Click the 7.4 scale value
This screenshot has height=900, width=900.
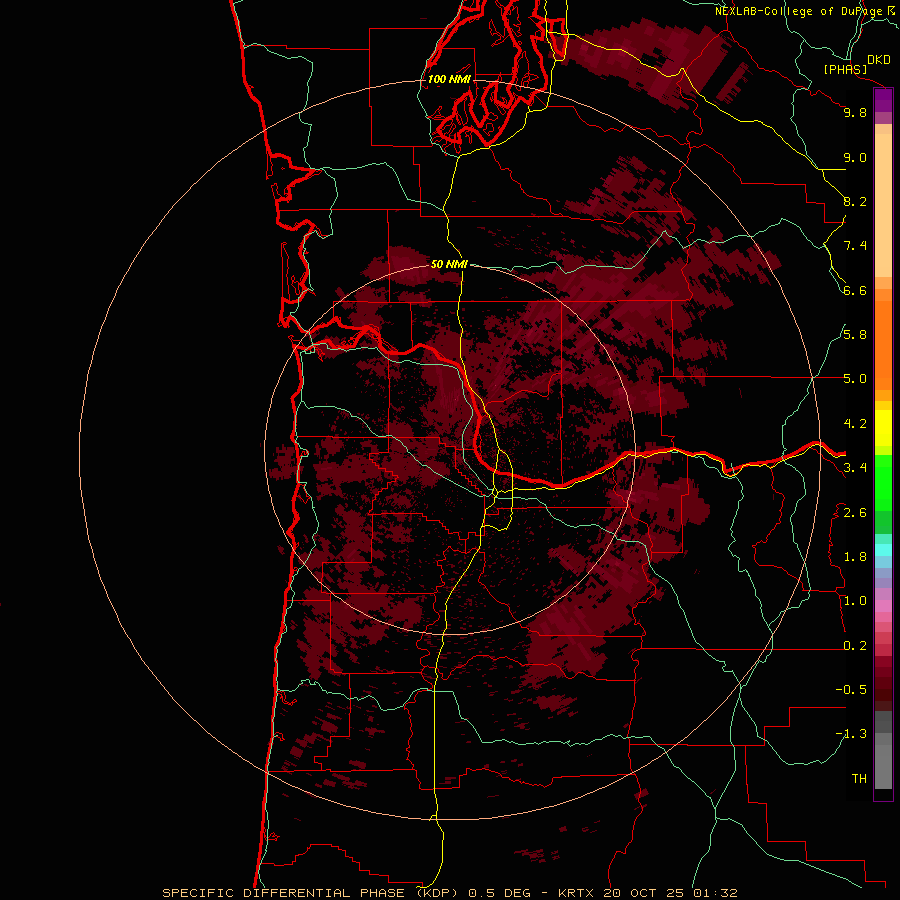pos(855,246)
